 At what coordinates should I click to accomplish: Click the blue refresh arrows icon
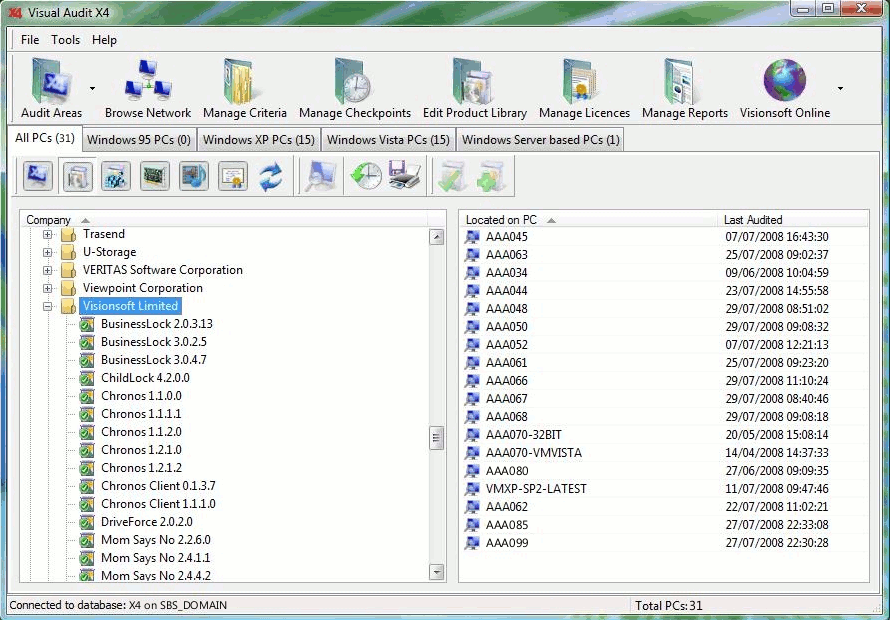[x=271, y=176]
